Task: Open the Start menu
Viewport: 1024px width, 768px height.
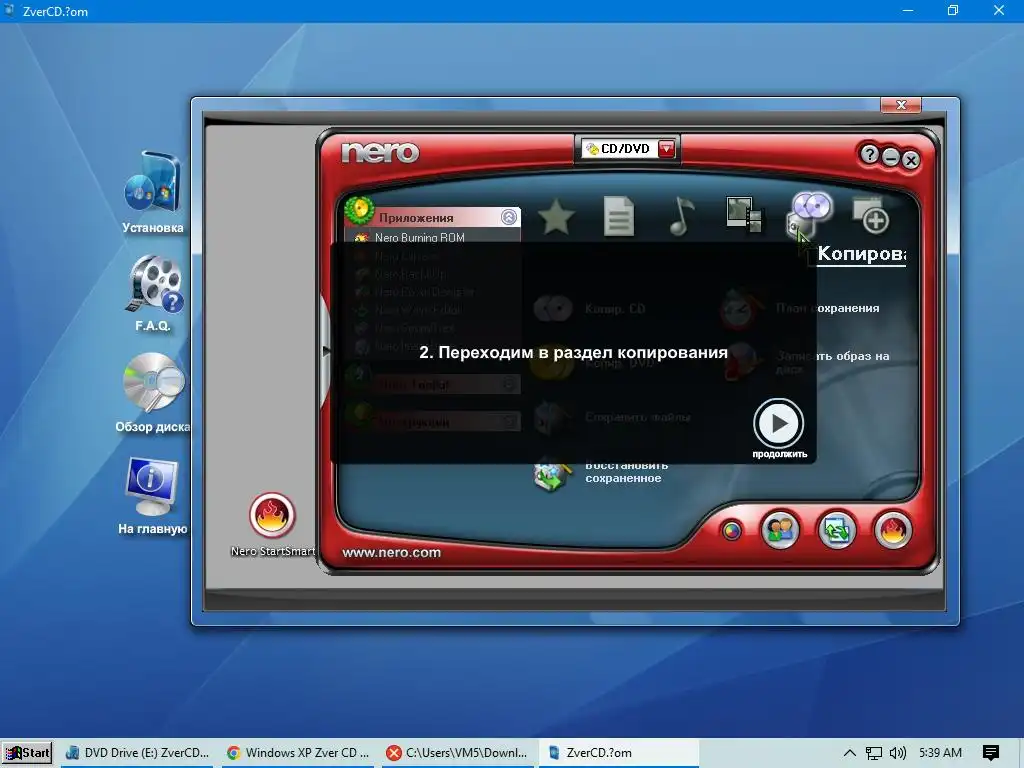Action: 27,753
